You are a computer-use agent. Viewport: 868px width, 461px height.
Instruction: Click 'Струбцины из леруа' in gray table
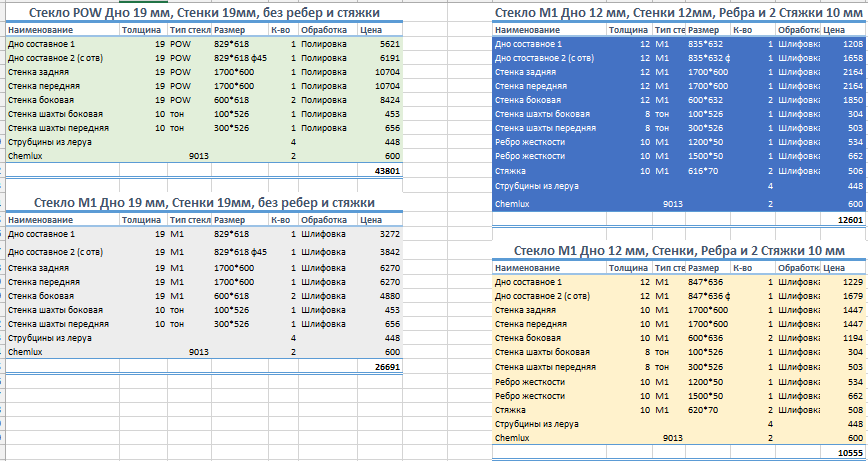coord(50,338)
